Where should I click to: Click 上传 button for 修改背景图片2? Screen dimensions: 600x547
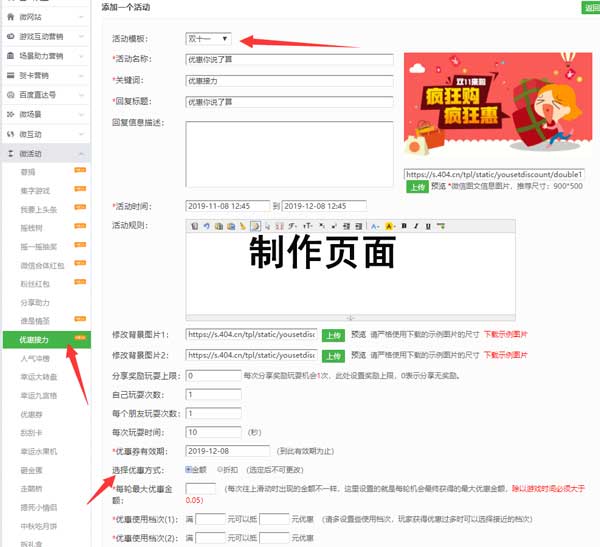pos(333,356)
